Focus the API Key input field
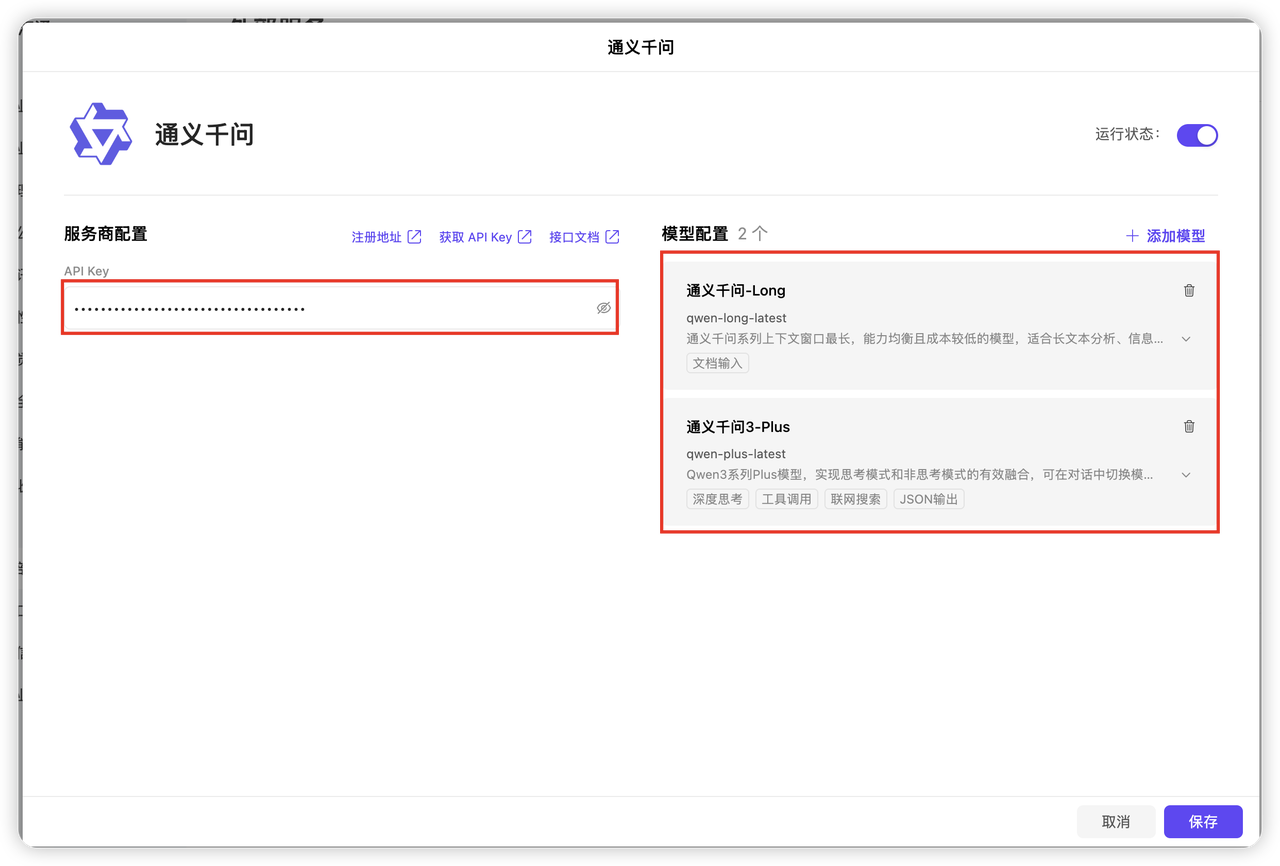This screenshot has height=866, width=1280. coord(330,308)
